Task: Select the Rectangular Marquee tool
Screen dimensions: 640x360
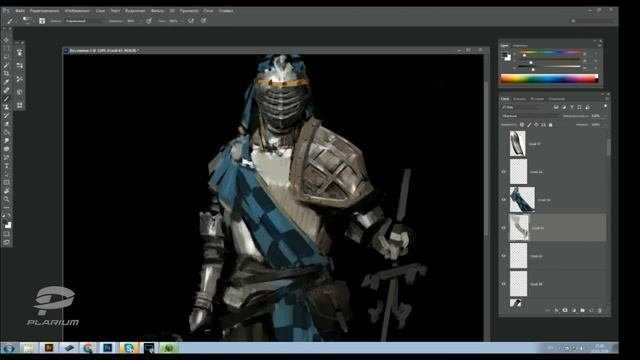Action: pyautogui.click(x=6, y=48)
